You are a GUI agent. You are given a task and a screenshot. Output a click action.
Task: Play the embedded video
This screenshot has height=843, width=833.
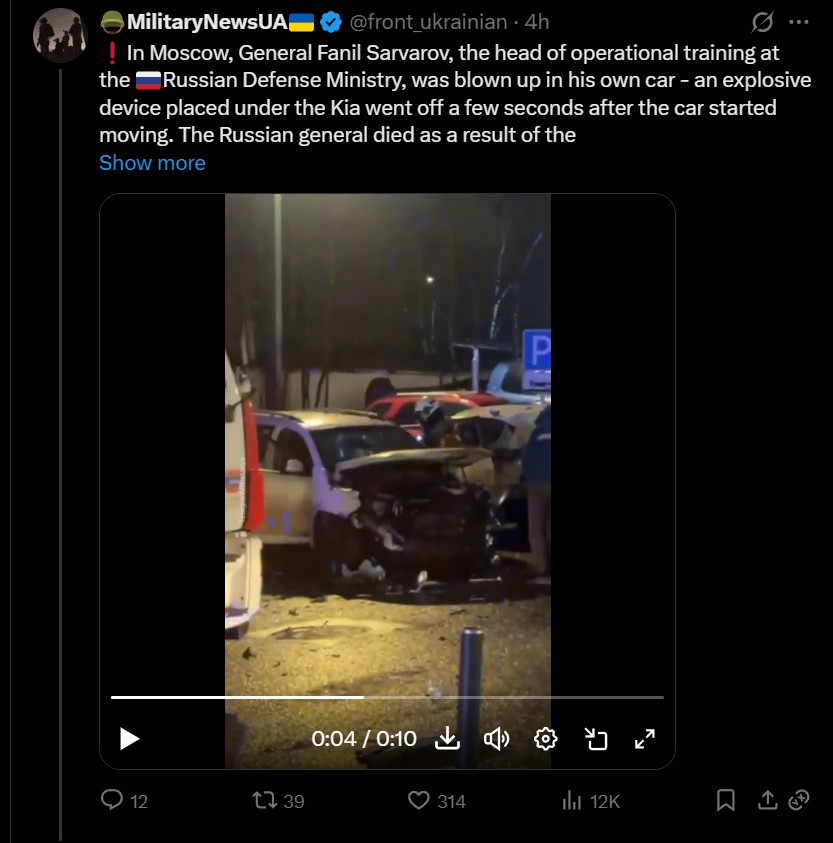[x=129, y=739]
